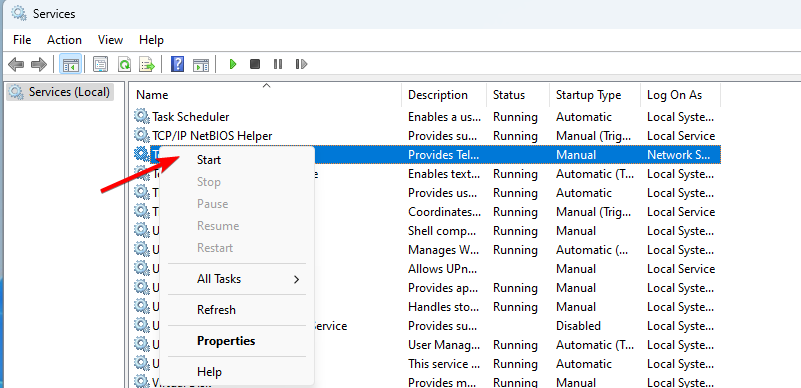Viewport: 801px width, 388px height.
Task: Open the View menu
Action: coord(110,40)
